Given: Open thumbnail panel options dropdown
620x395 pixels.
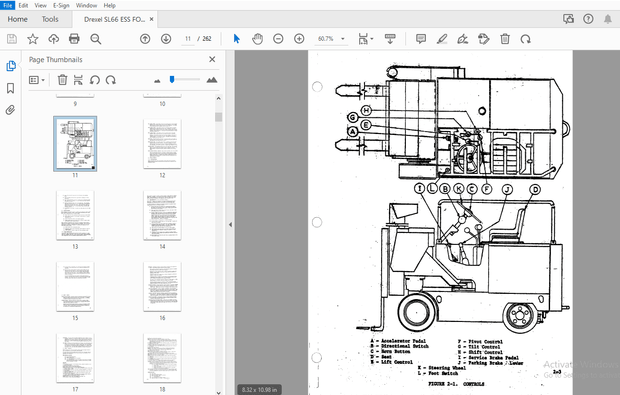Looking at the screenshot, I should pos(37,80).
